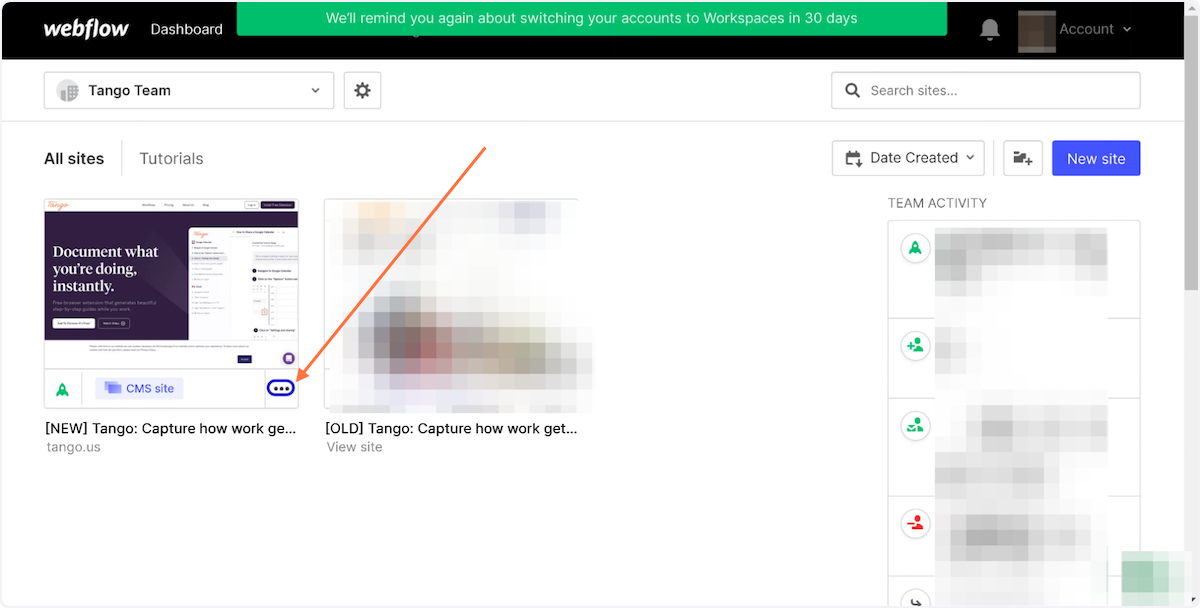The width and height of the screenshot is (1200, 608).
Task: Focus the Search sites field
Action: [x=986, y=90]
